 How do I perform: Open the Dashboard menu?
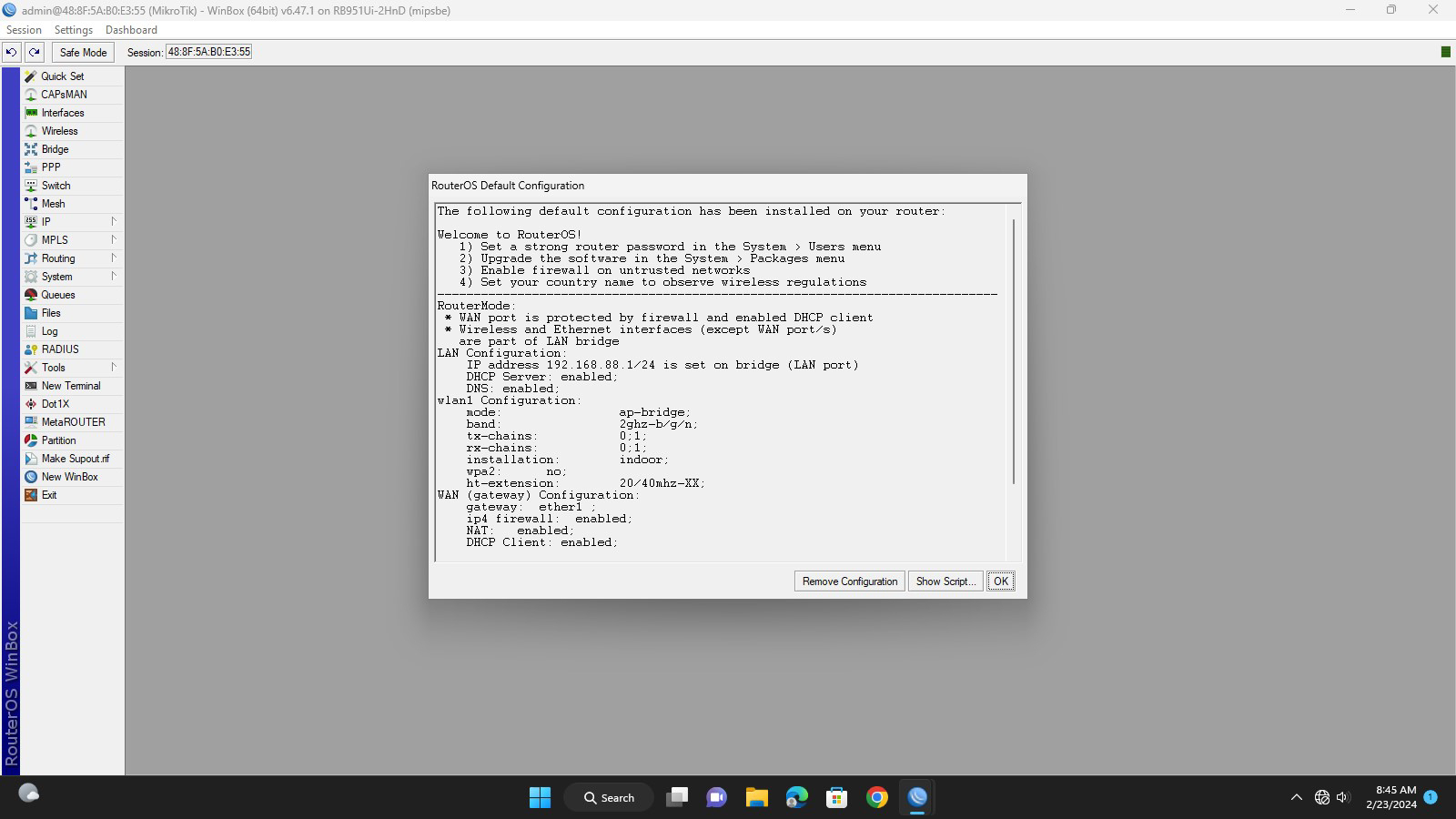point(131,30)
